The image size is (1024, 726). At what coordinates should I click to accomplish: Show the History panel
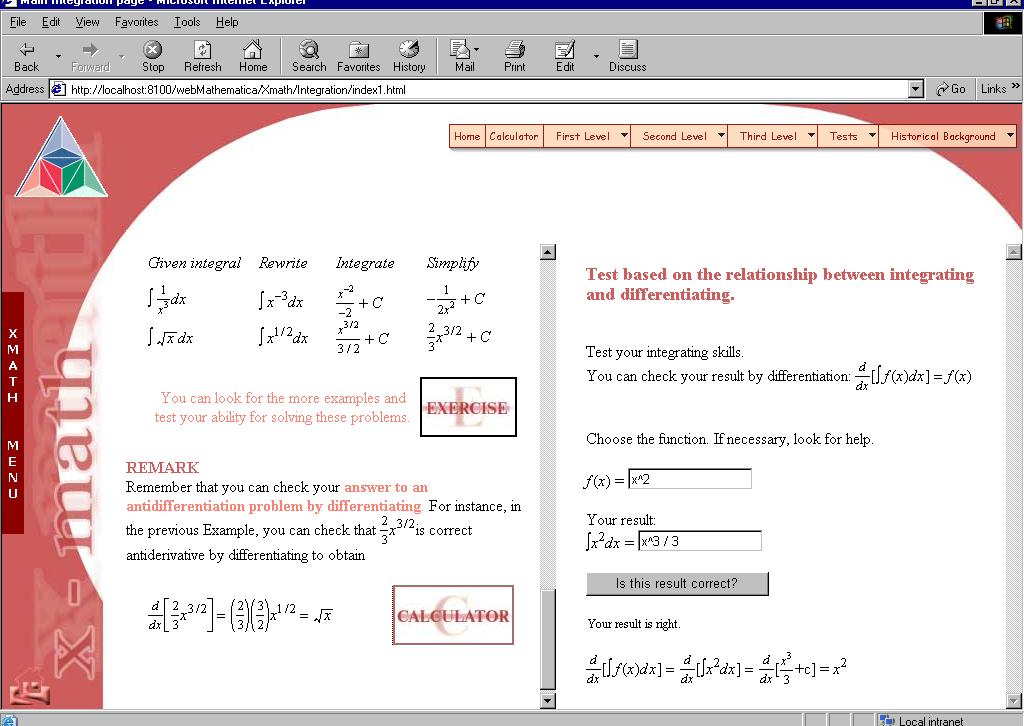click(409, 56)
